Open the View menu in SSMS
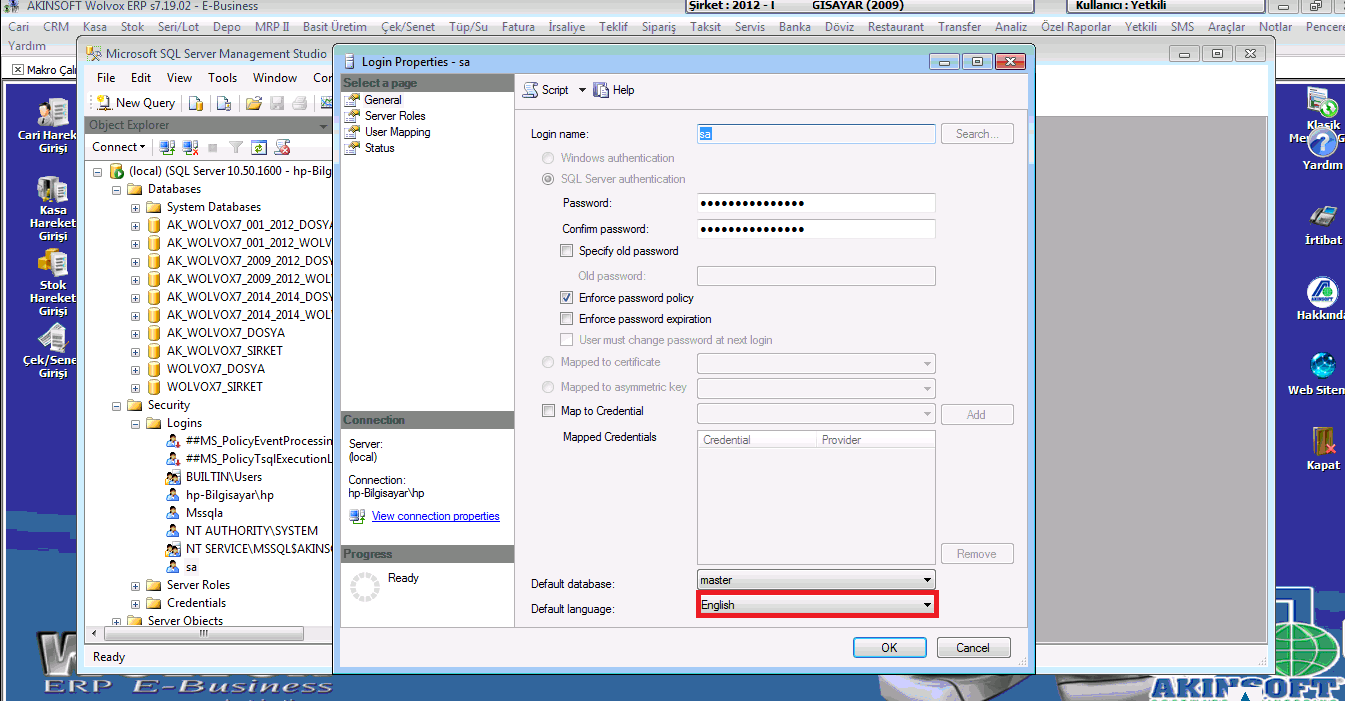Screen dimensions: 1345x701 click(180, 78)
